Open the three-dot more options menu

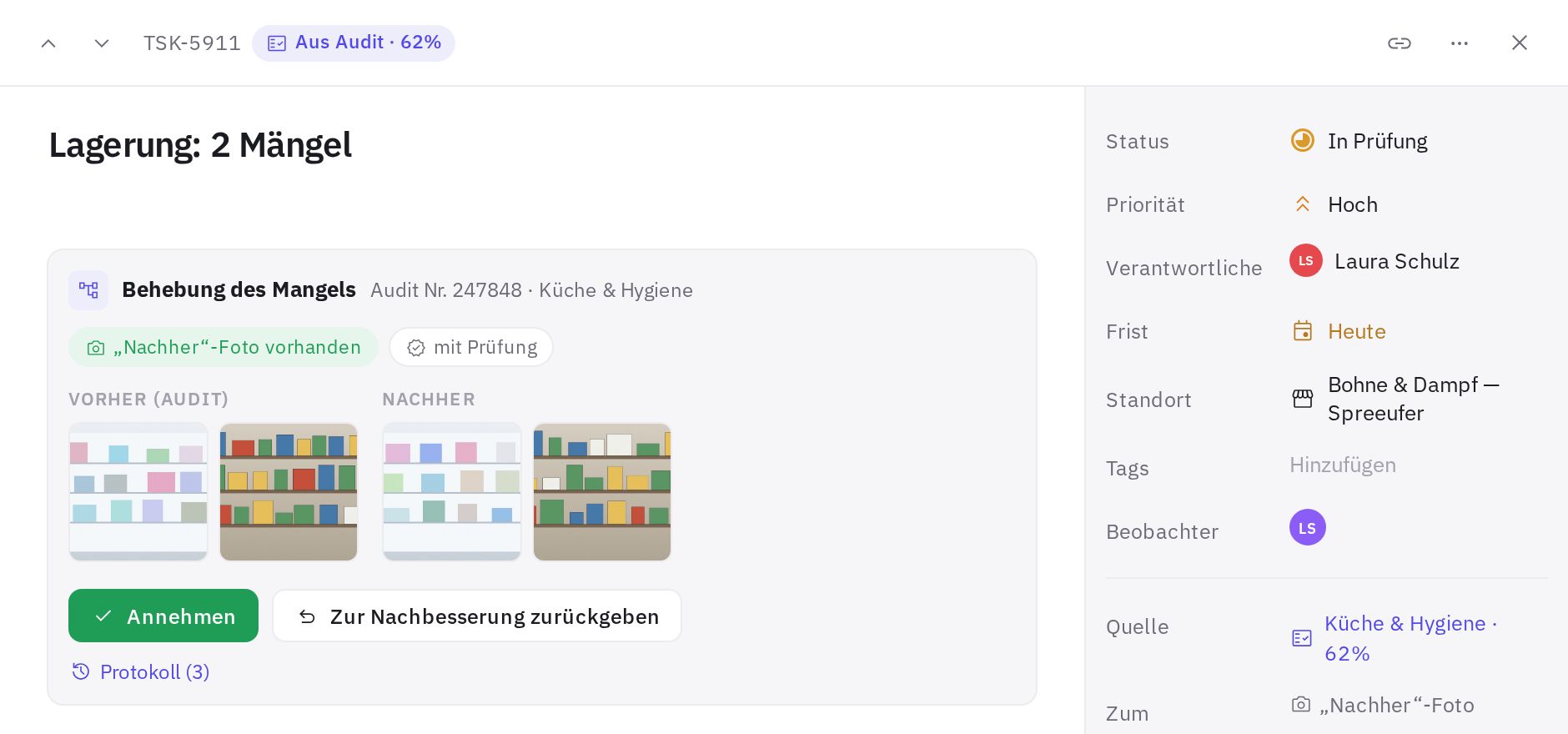click(1460, 43)
